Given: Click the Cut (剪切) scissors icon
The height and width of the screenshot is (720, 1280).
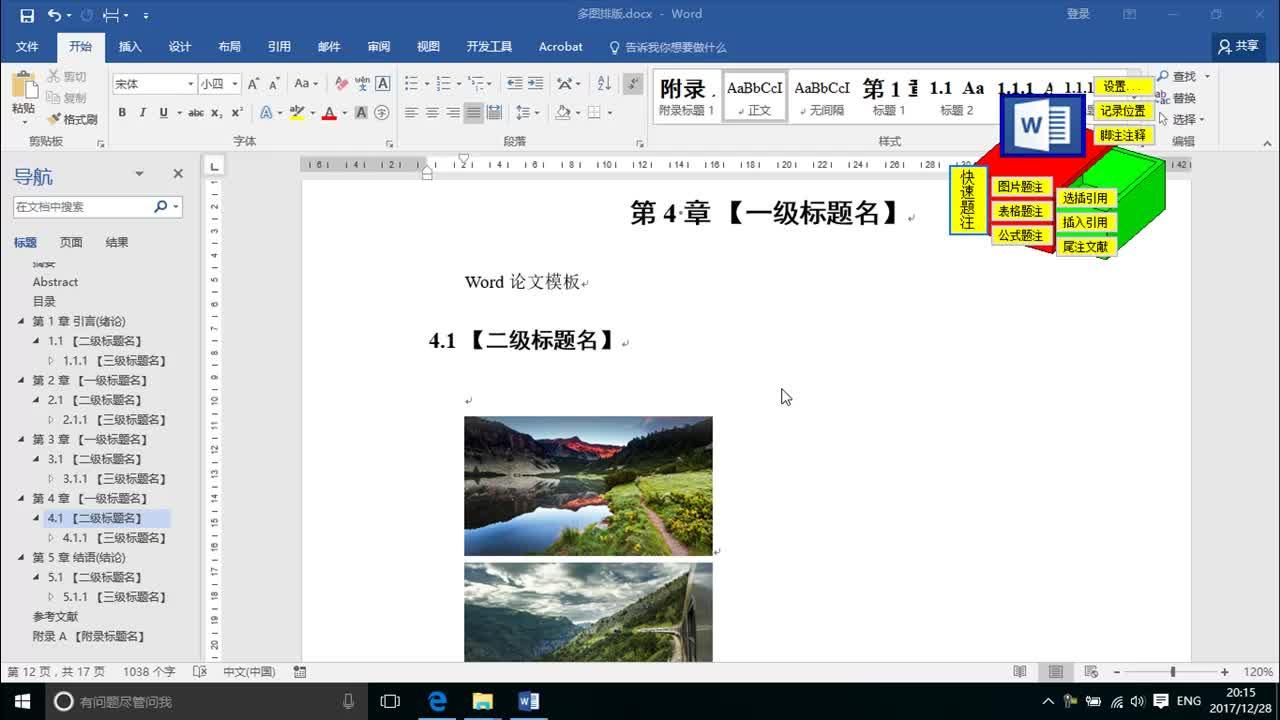Looking at the screenshot, I should tap(54, 77).
